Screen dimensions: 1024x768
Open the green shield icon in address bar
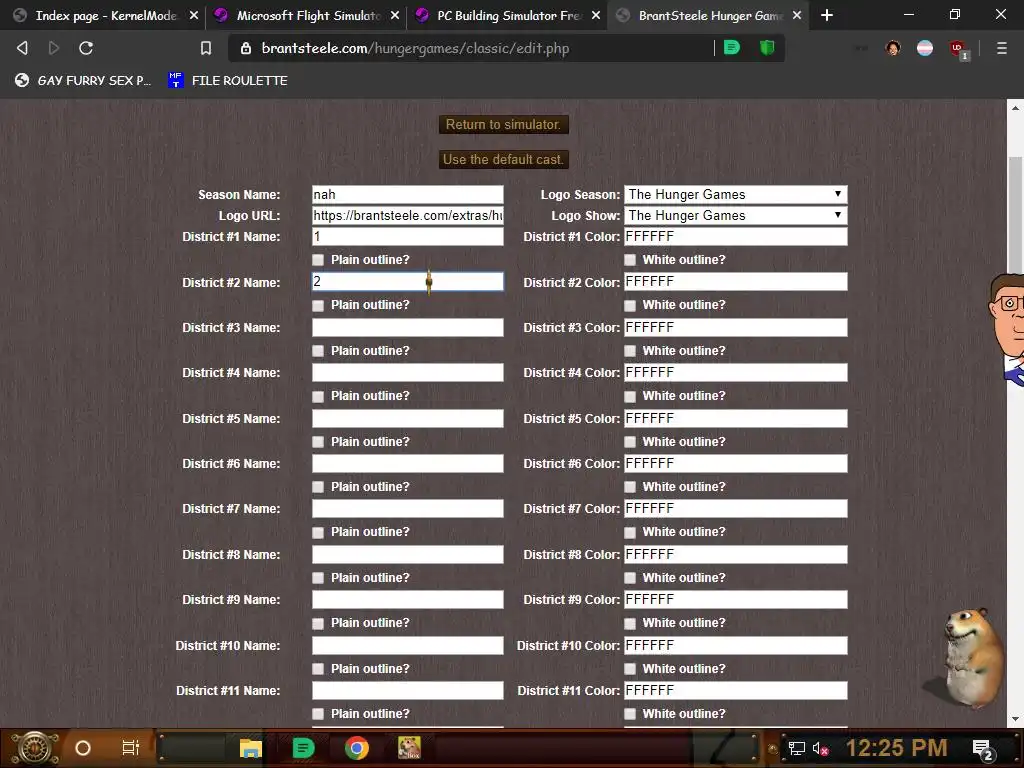pyautogui.click(x=767, y=48)
